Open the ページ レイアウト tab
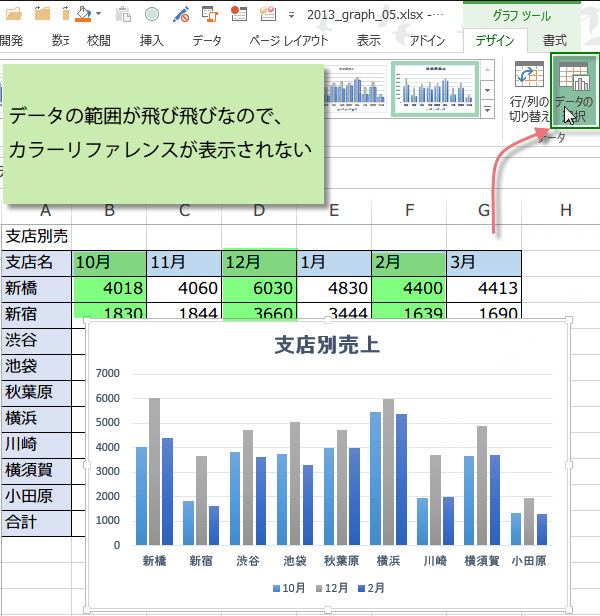Image resolution: width=600 pixels, height=616 pixels. pyautogui.click(x=289, y=40)
